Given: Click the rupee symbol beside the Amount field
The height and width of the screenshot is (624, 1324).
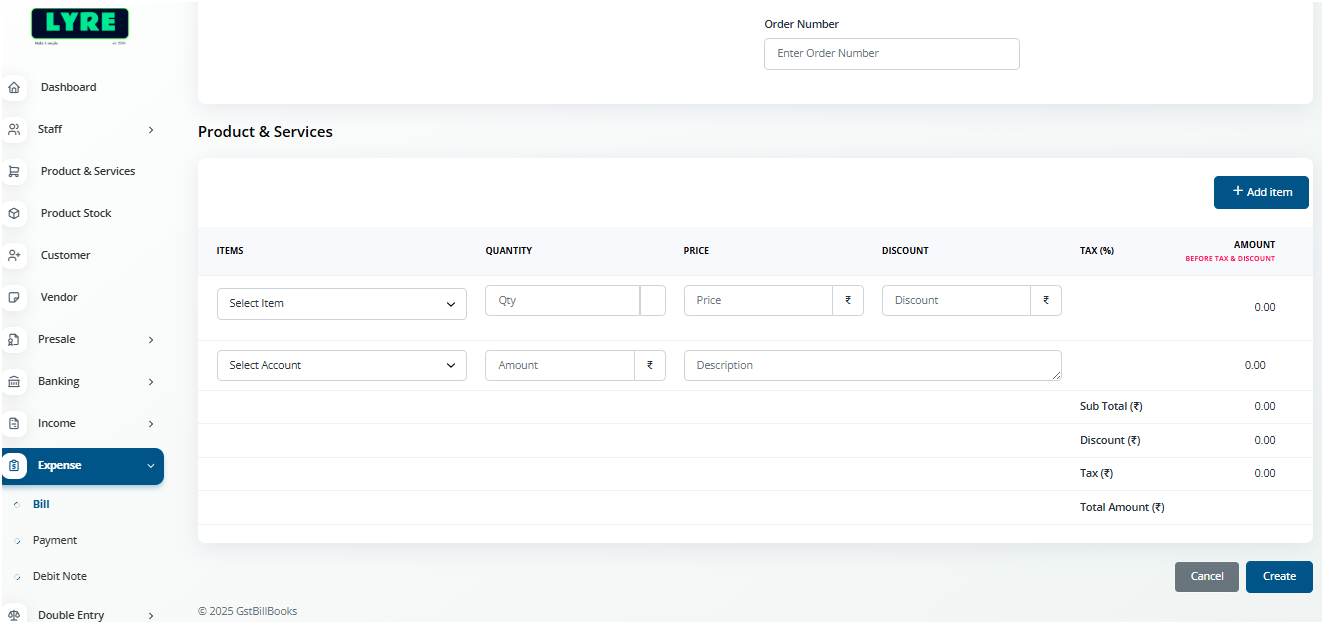Looking at the screenshot, I should tap(650, 365).
